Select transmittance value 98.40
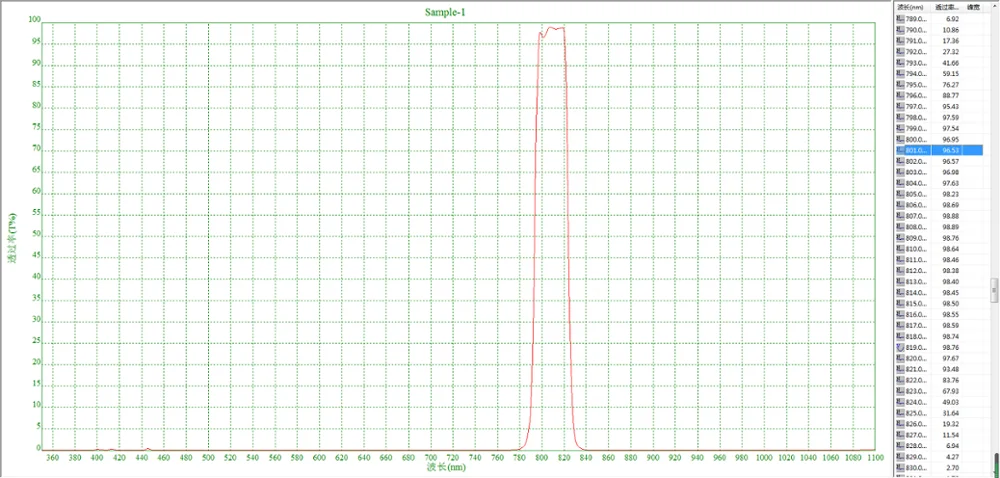 (x=950, y=282)
